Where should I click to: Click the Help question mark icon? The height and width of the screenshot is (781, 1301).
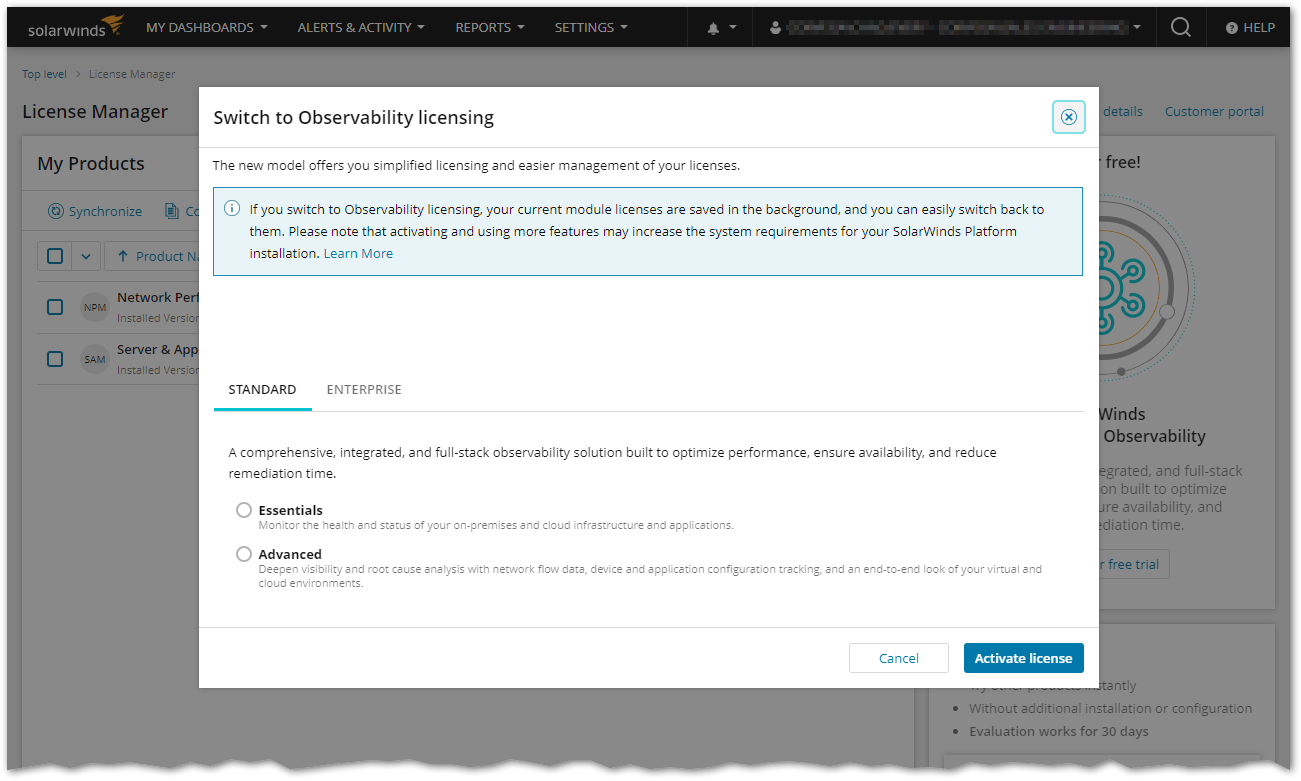[1232, 28]
